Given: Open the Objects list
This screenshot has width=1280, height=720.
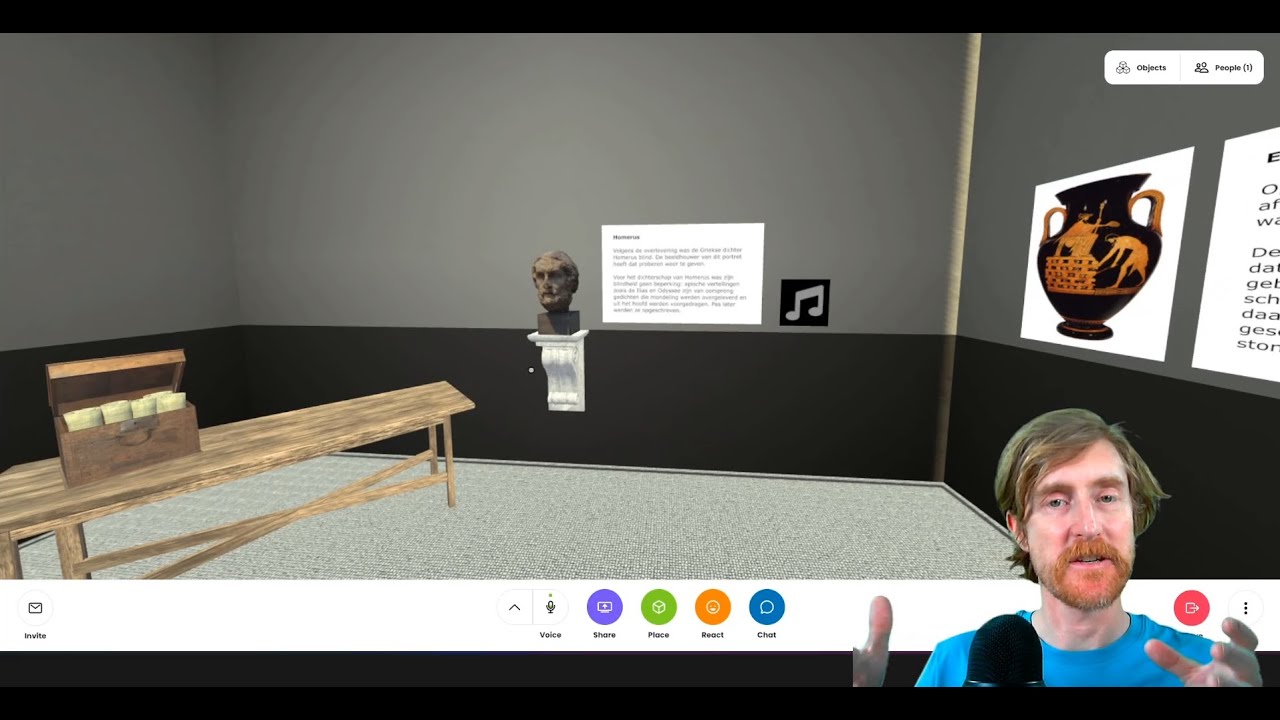Looking at the screenshot, I should coord(1142,68).
